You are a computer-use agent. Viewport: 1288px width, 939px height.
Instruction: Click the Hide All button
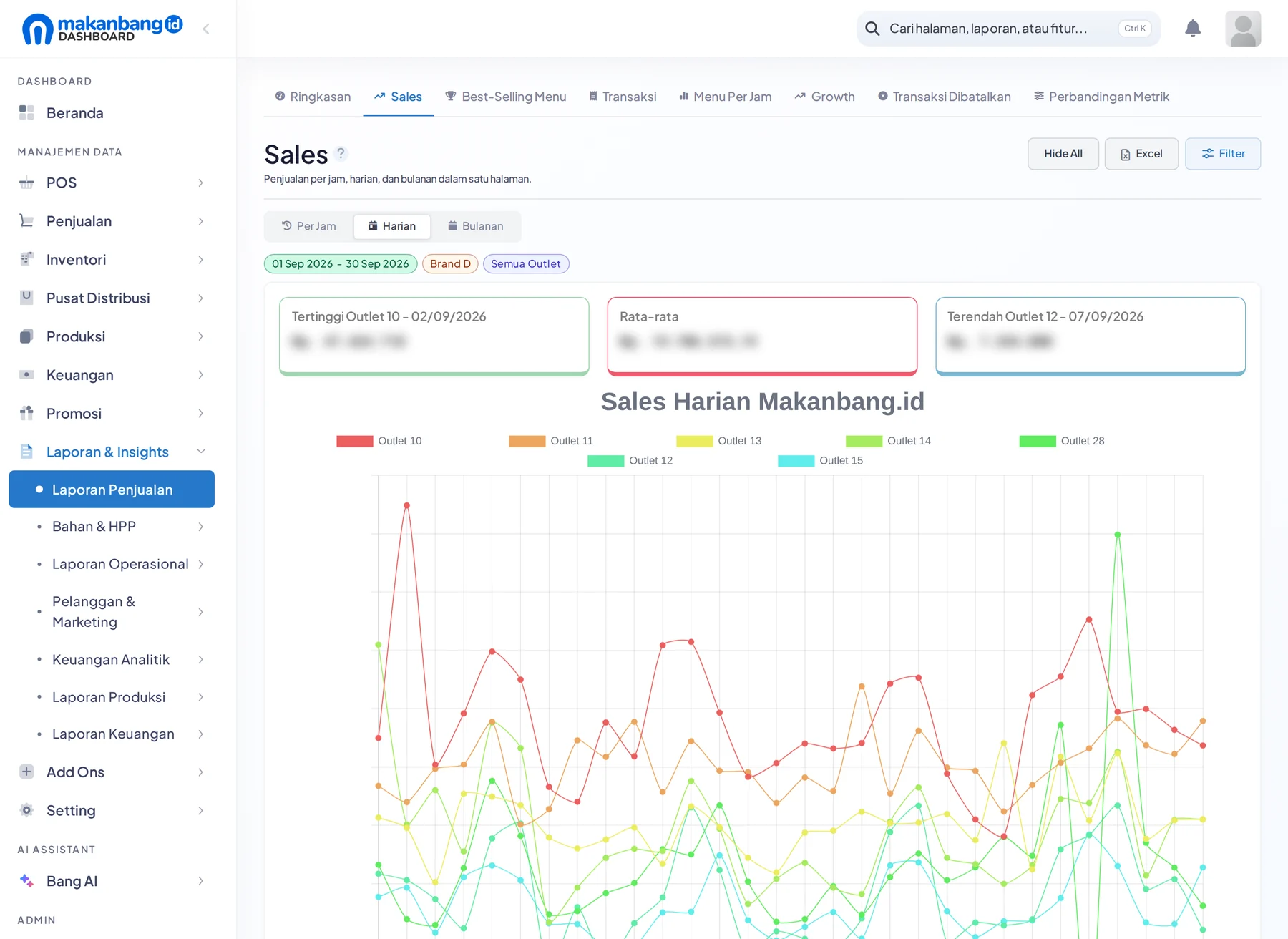click(1063, 154)
